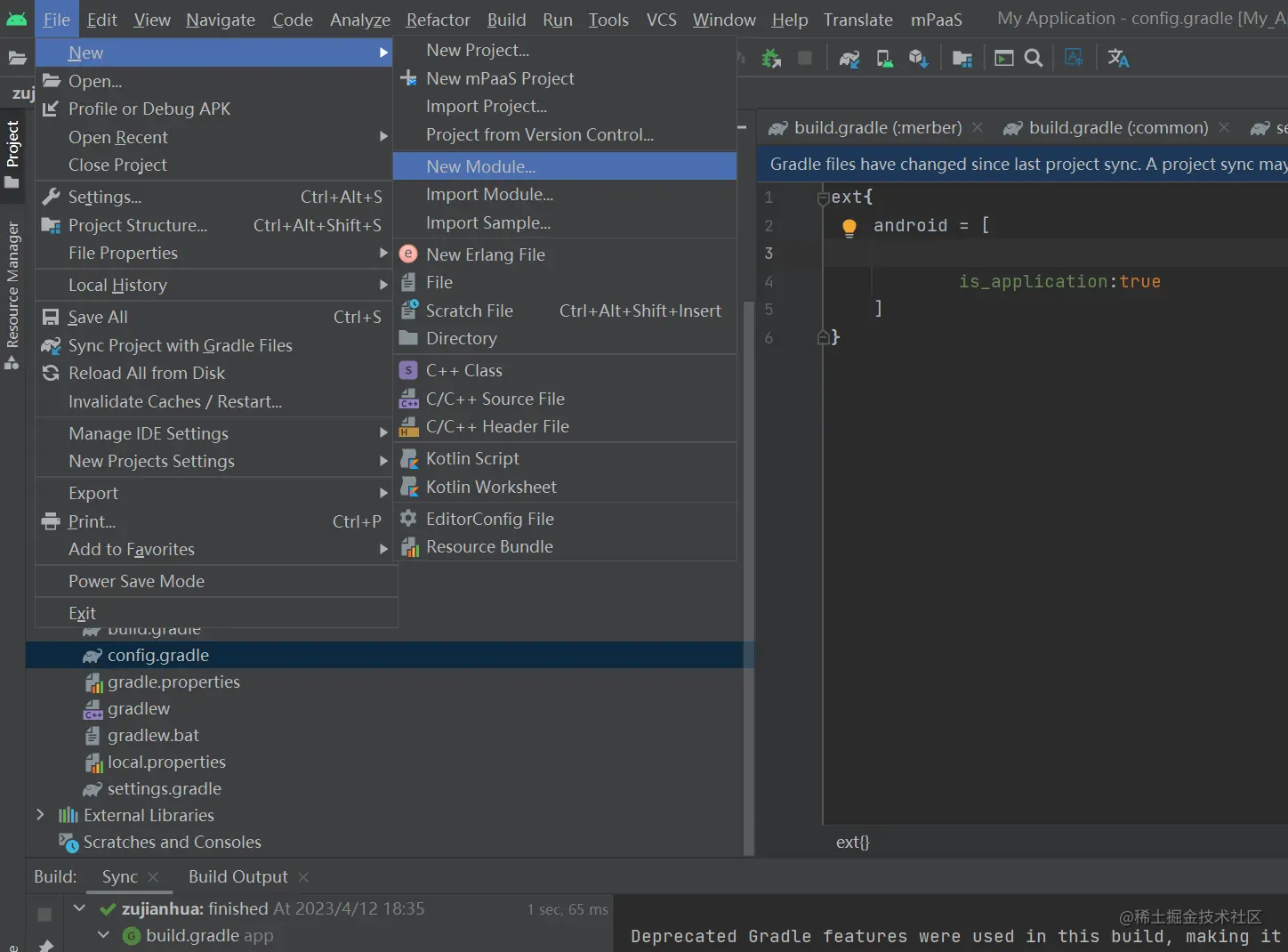This screenshot has height=952, width=1288.
Task: Select C++ Class item
Action: click(x=565, y=370)
